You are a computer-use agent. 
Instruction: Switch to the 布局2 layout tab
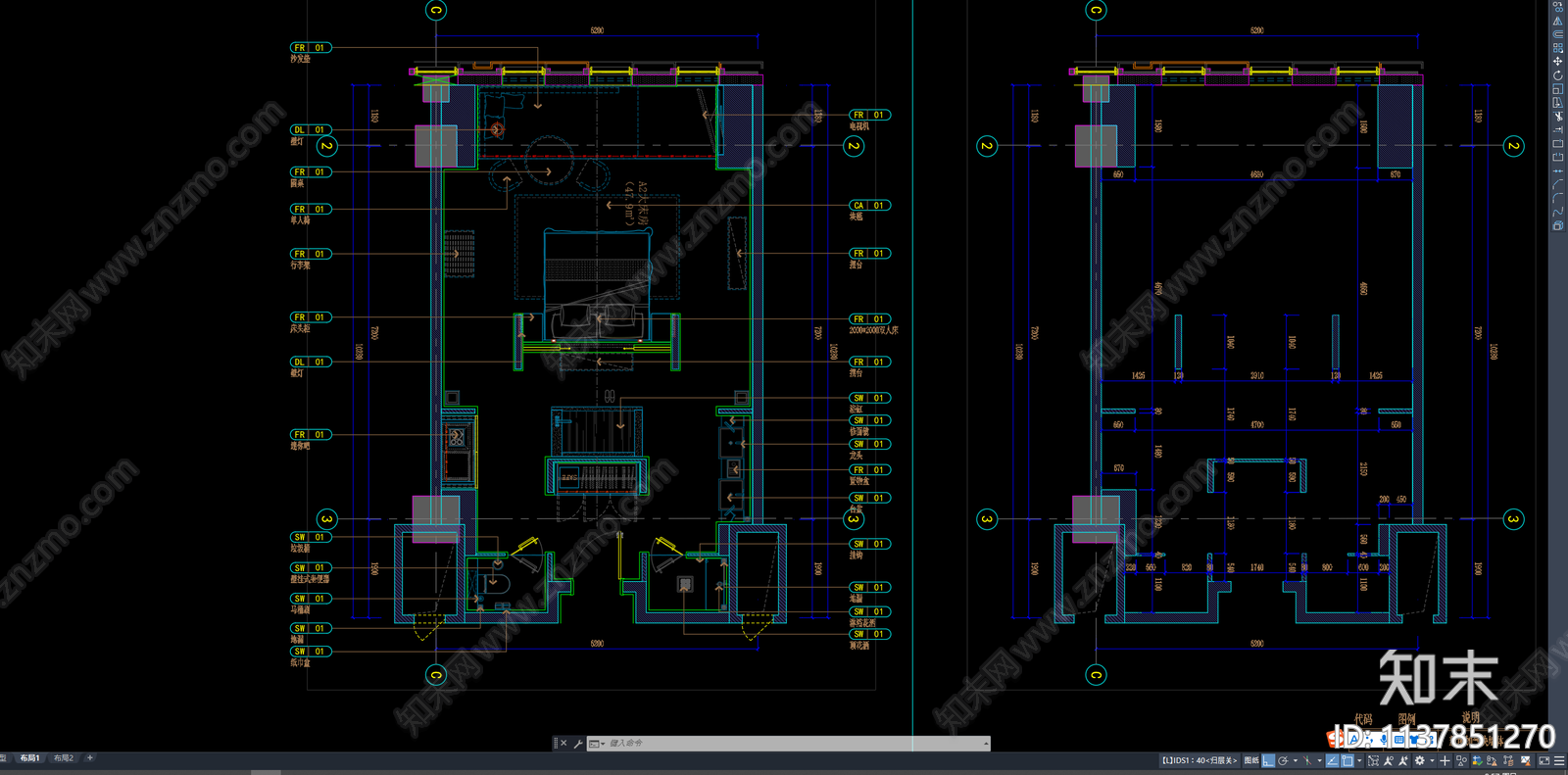click(x=64, y=758)
